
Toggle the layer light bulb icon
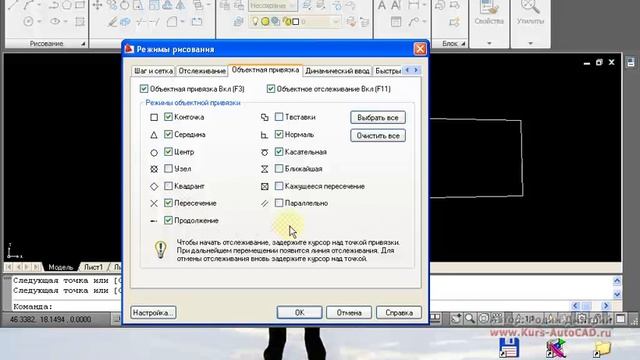(x=255, y=21)
